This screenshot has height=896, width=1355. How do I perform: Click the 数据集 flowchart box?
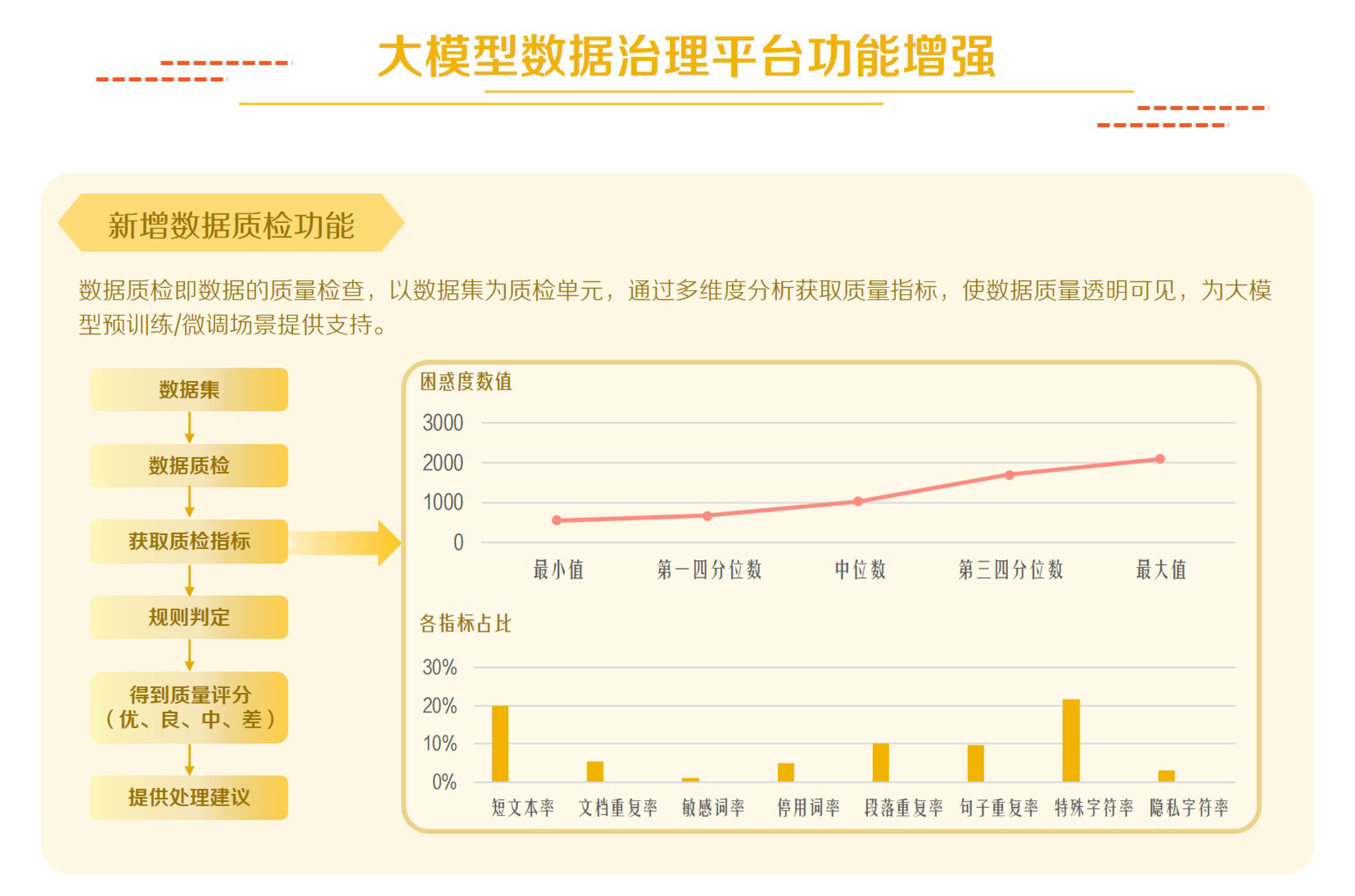pyautogui.click(x=188, y=389)
